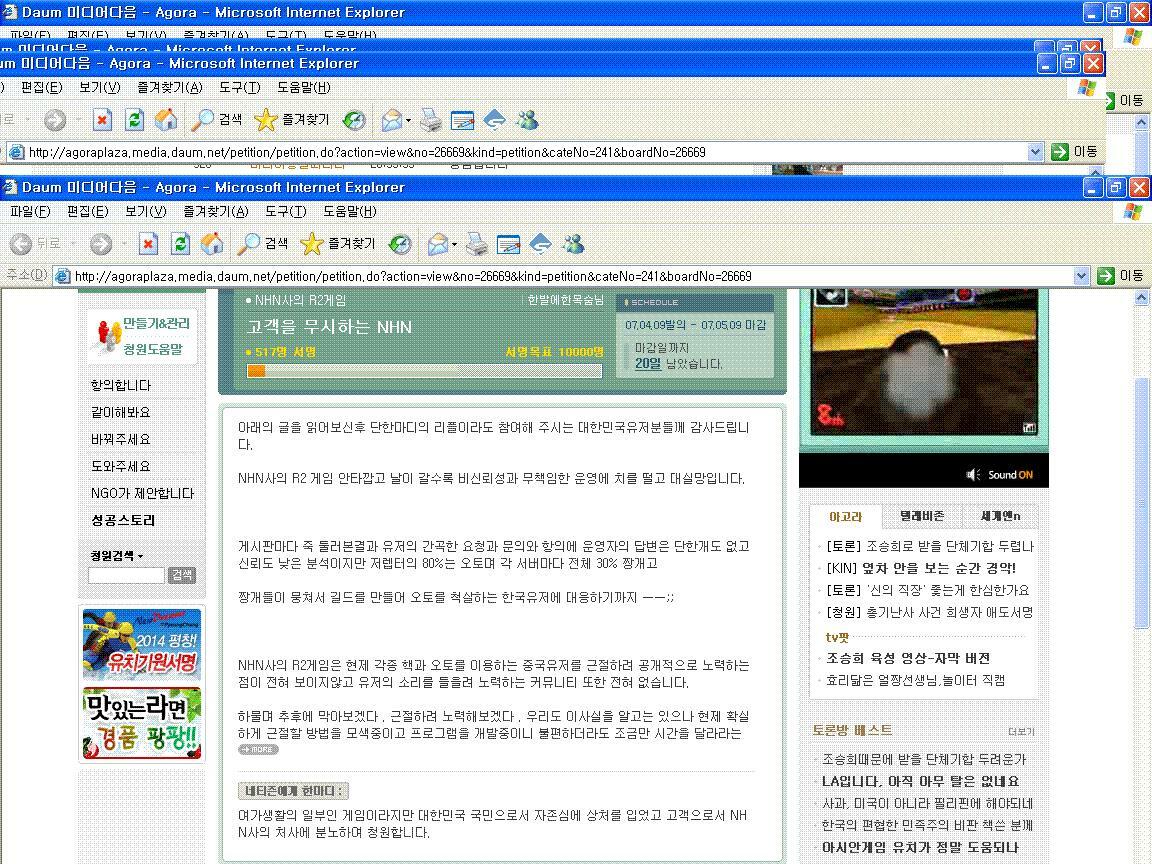Click 즐겨찾기 star in middle window toolbar
The image size is (1152, 864).
pyautogui.click(x=292, y=120)
